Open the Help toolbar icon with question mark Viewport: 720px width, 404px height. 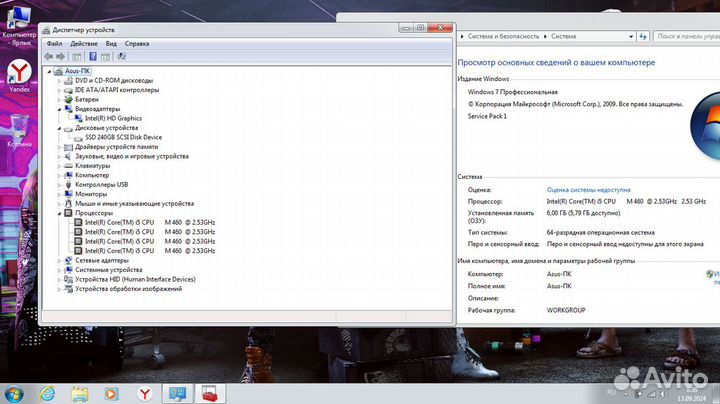93,56
